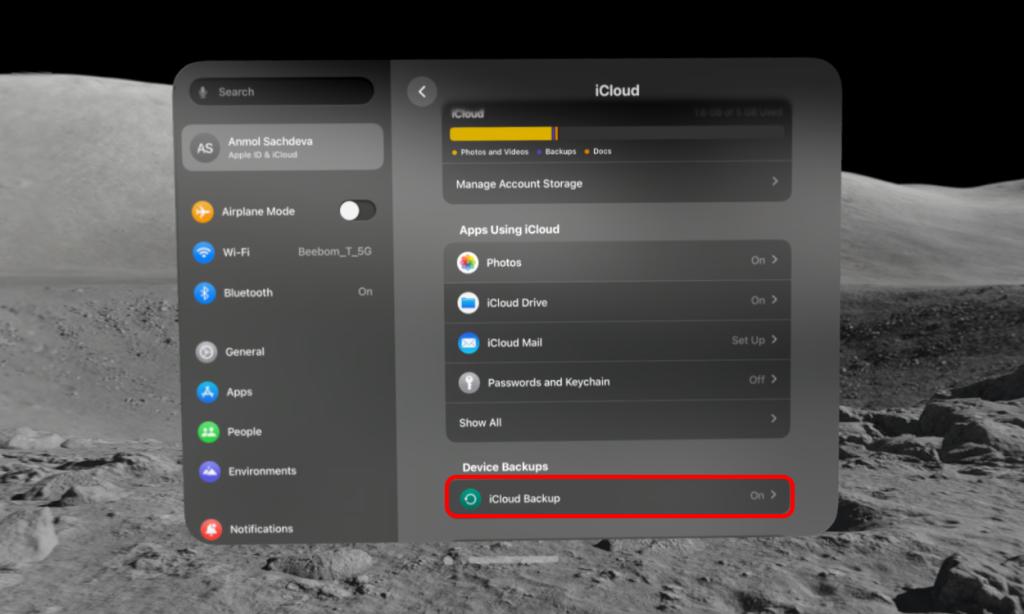Screen dimensions: 1024x614
Task: Click the Beebom_T_5G network name
Action: (335, 251)
